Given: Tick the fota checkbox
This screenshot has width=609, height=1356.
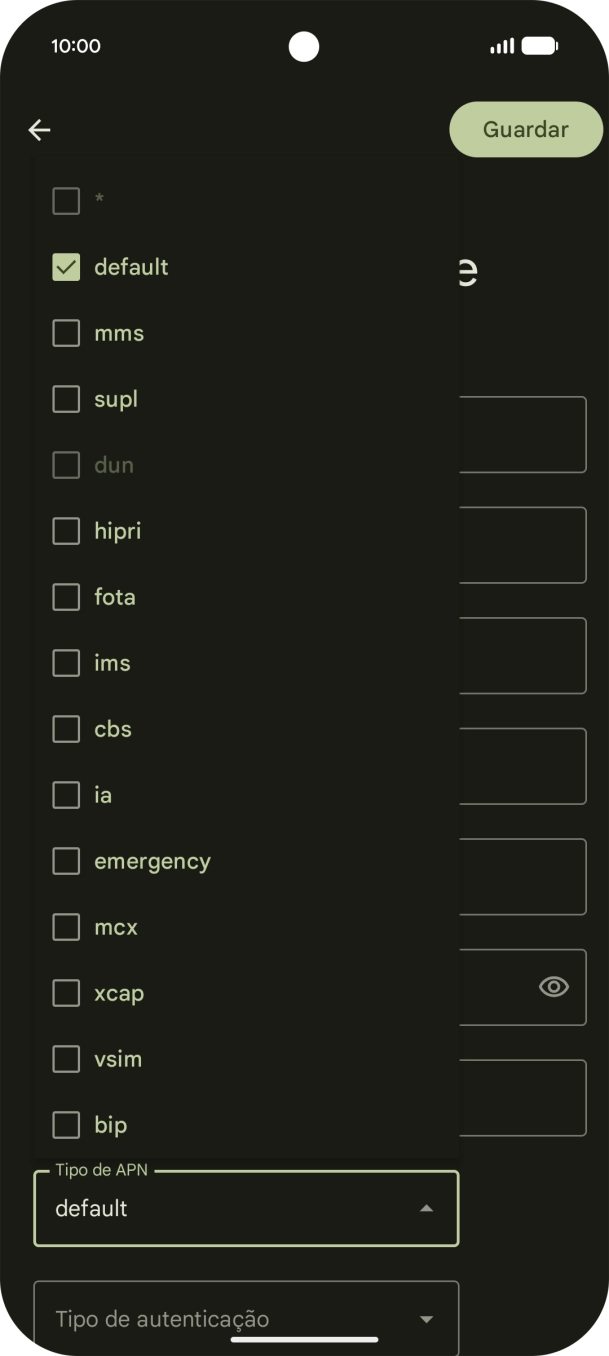Looking at the screenshot, I should point(66,597).
